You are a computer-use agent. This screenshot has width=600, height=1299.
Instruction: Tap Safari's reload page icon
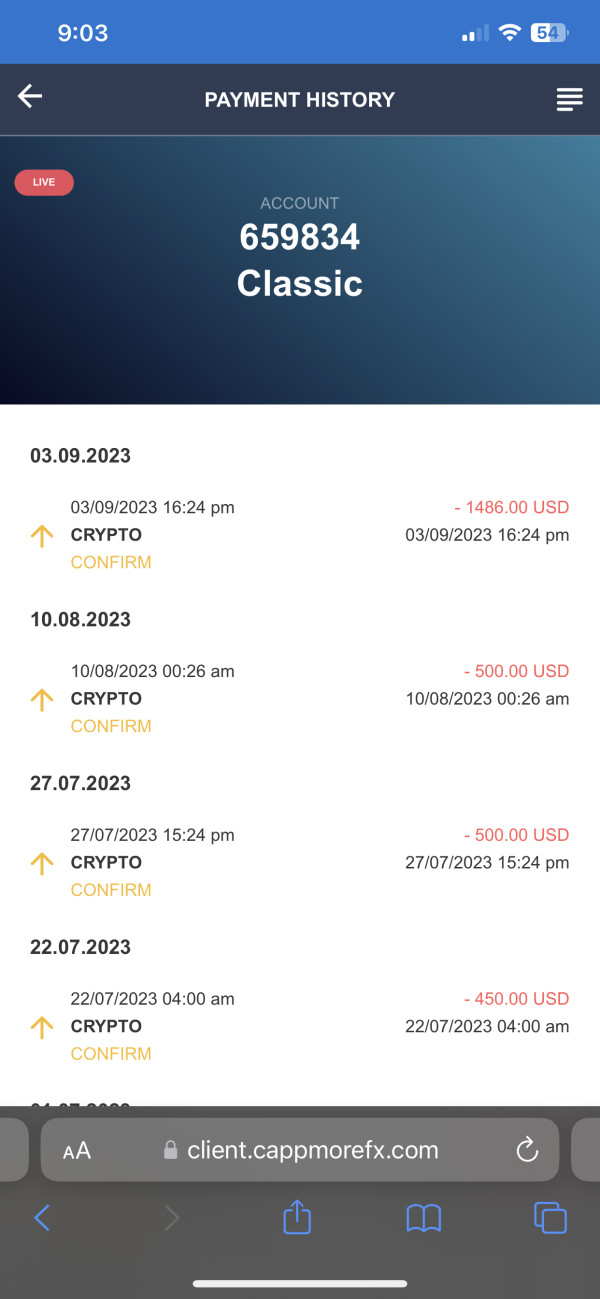pos(527,1150)
